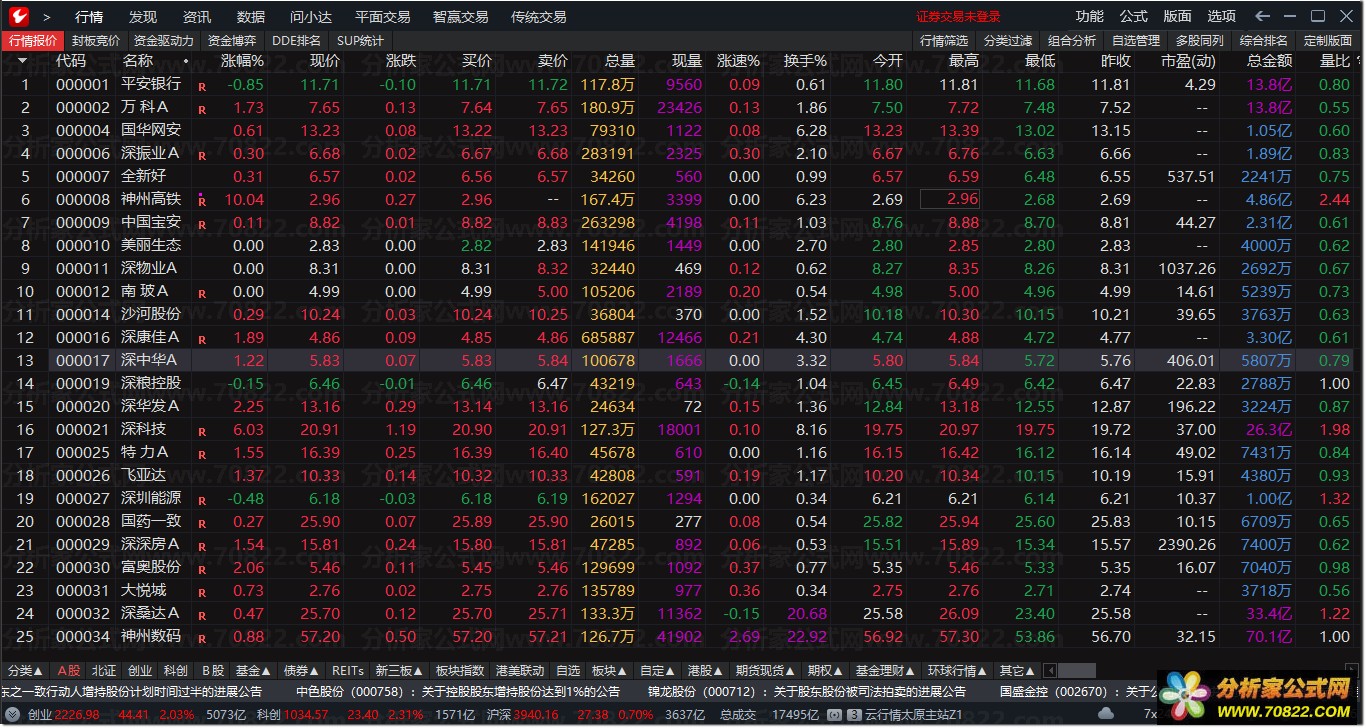Expand the 板块 bottom tab menu
Image resolution: width=1367 pixels, height=728 pixels.
[609, 670]
